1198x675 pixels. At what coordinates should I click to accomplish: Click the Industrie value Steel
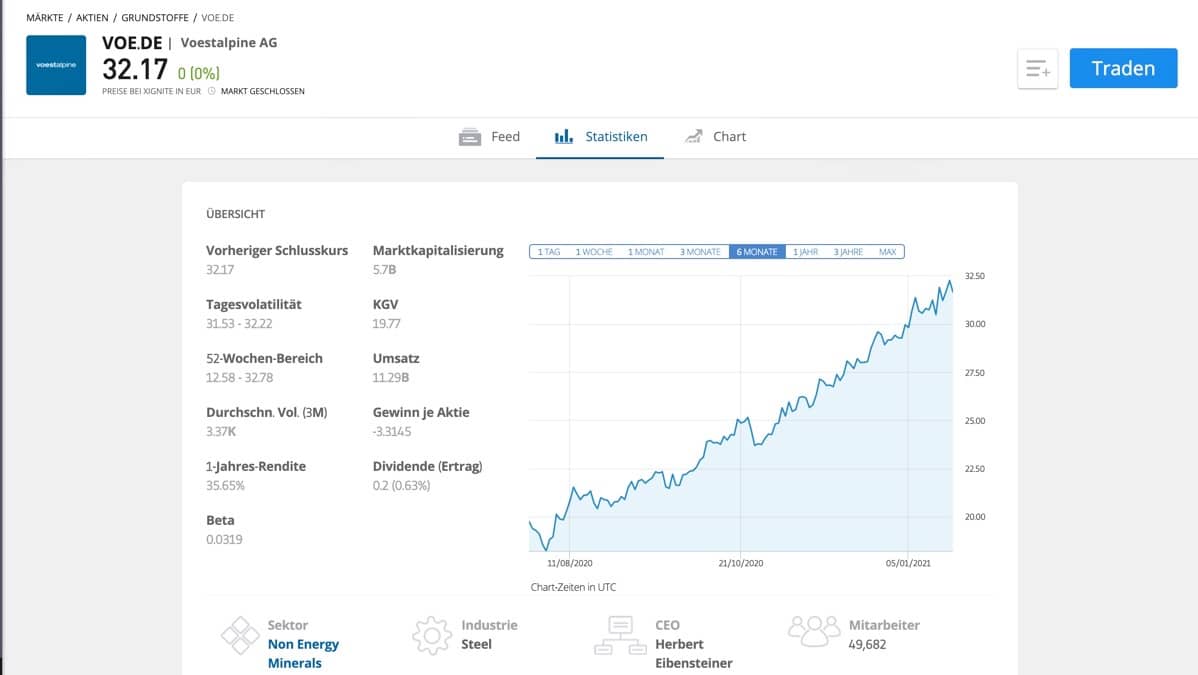477,644
